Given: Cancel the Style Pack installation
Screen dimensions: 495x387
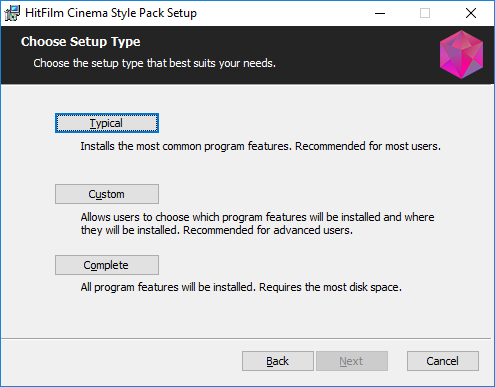Looking at the screenshot, I should click(443, 361).
